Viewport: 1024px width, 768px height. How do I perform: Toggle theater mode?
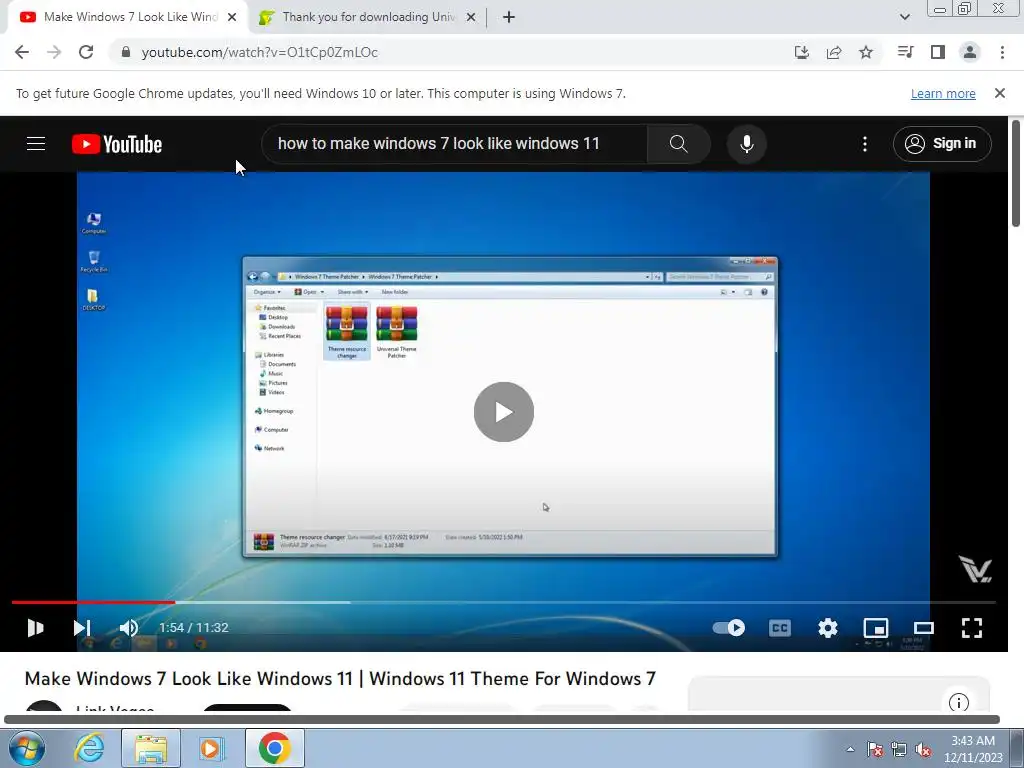(923, 628)
